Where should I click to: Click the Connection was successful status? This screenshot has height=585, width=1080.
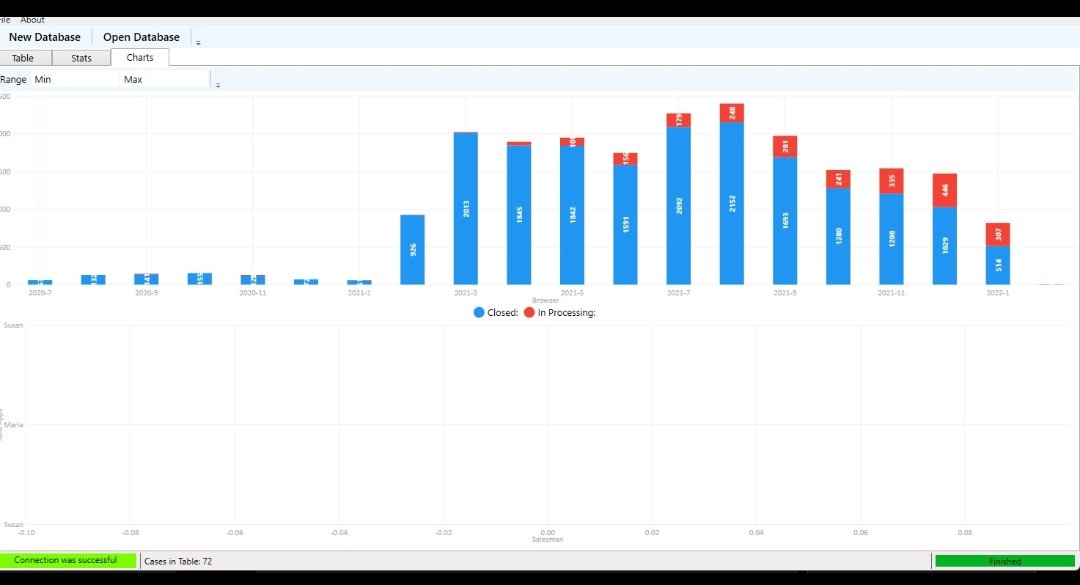(66, 560)
